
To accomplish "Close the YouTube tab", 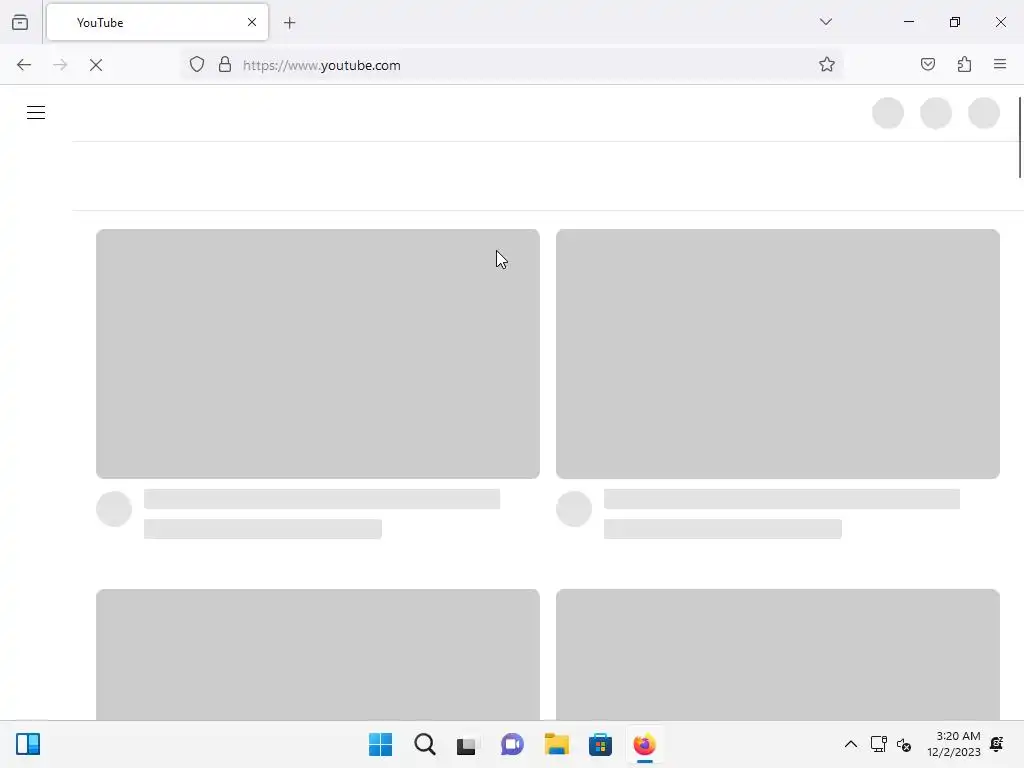I will tap(252, 22).
